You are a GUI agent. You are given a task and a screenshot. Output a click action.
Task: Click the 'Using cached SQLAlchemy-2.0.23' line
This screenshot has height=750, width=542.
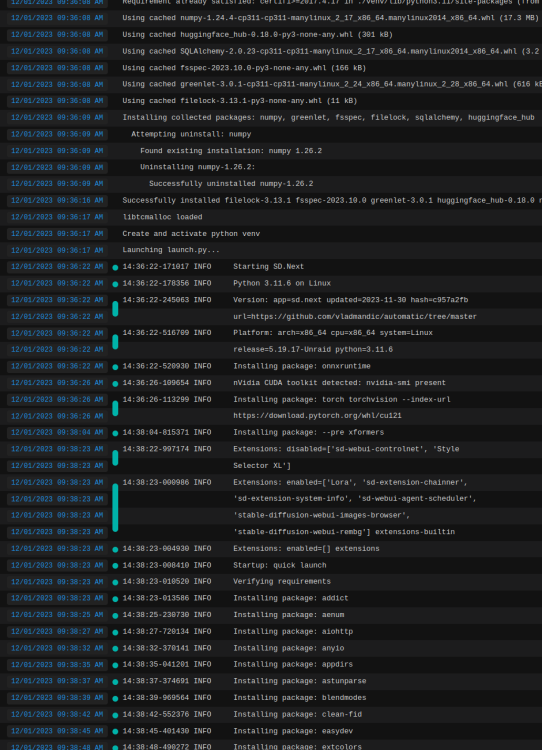pyautogui.click(x=331, y=51)
